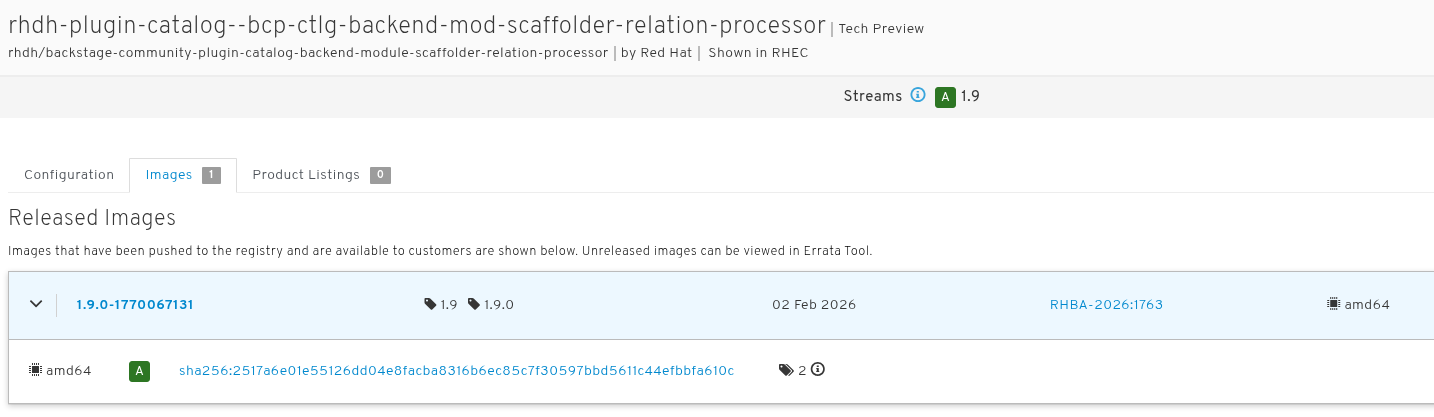Switch to the Product Listings tab
Image resolution: width=1434 pixels, height=417 pixels.
click(306, 175)
